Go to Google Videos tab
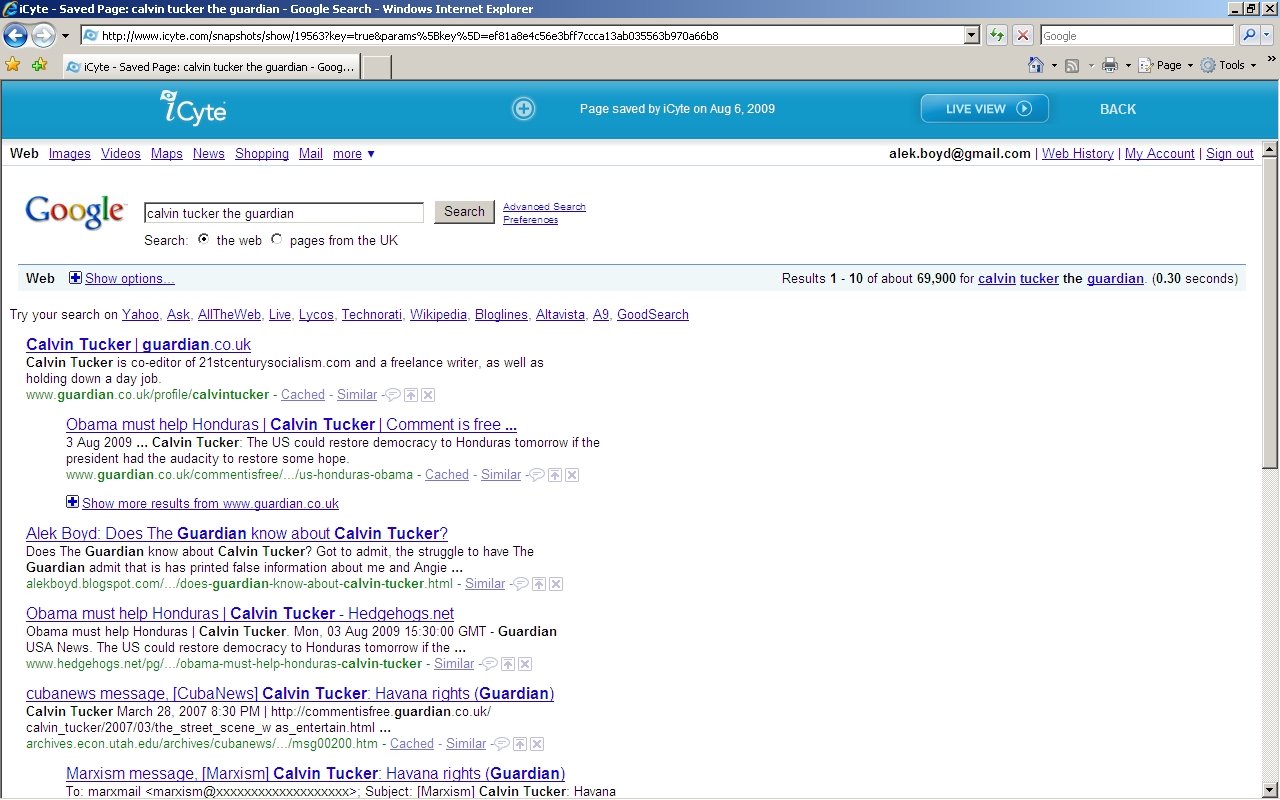Image resolution: width=1280 pixels, height=800 pixels. pos(121,153)
